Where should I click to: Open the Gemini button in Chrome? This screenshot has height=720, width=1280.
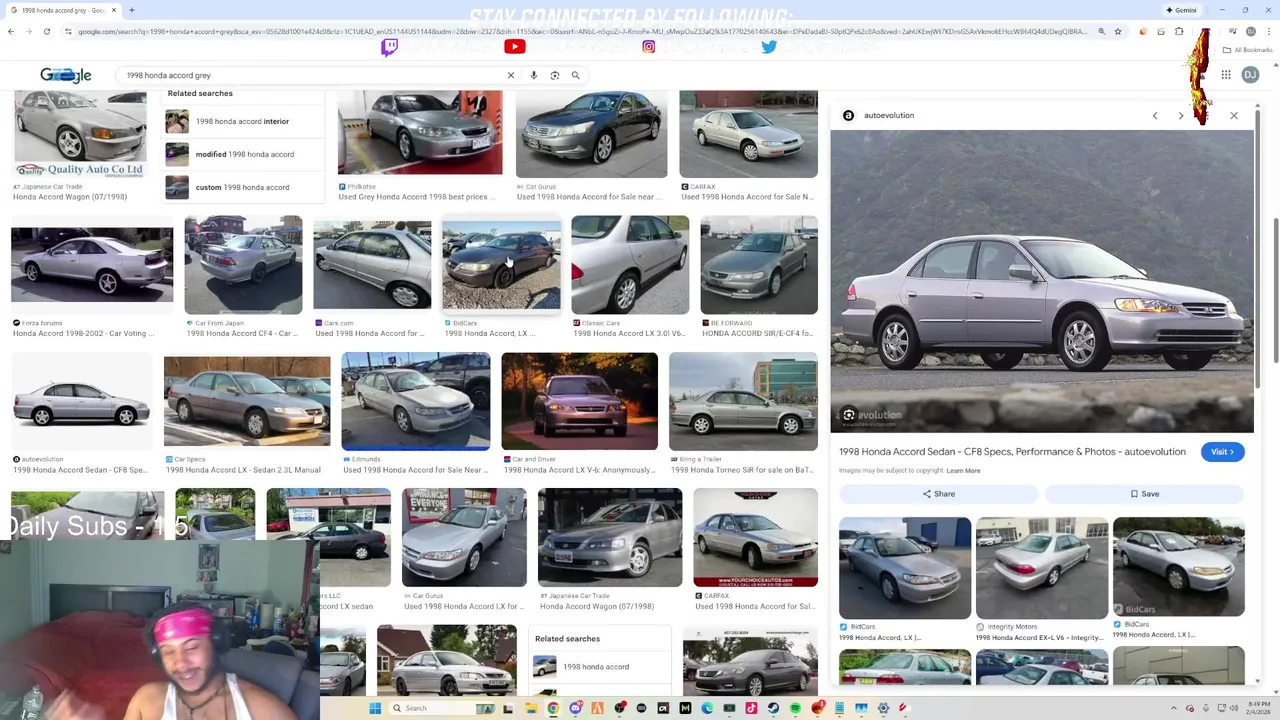coord(1181,10)
